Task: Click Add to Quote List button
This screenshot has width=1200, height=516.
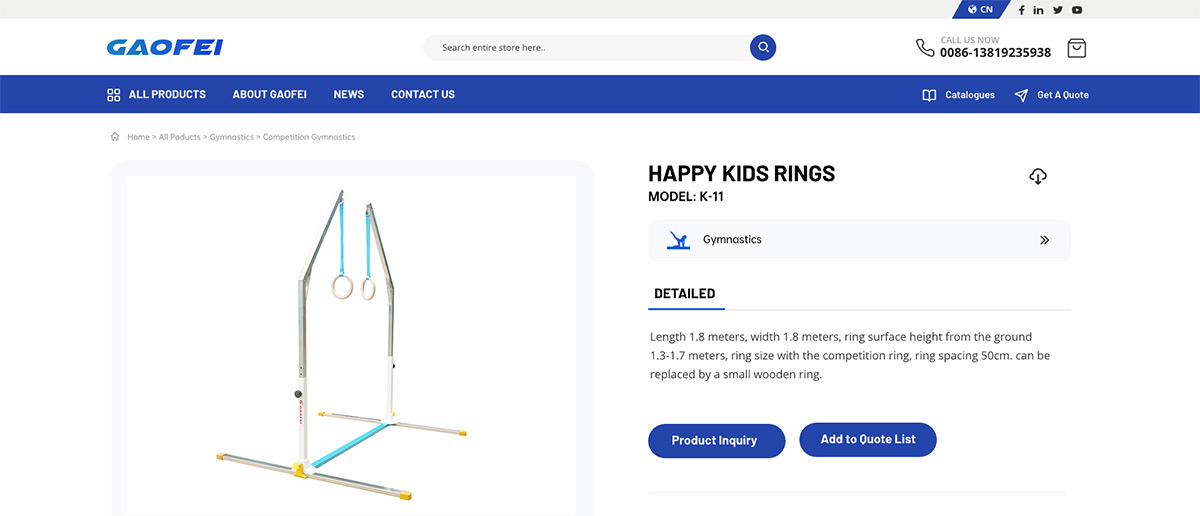Action: click(x=867, y=440)
